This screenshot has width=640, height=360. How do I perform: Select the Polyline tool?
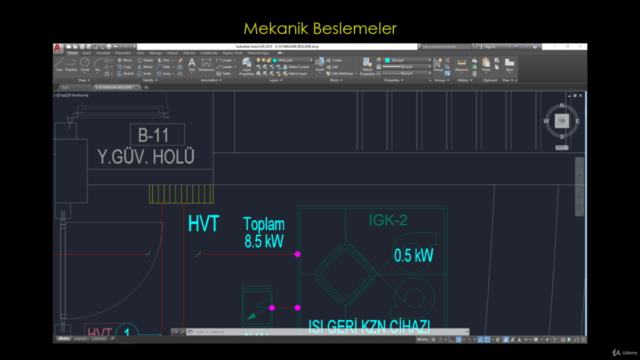[x=71, y=64]
